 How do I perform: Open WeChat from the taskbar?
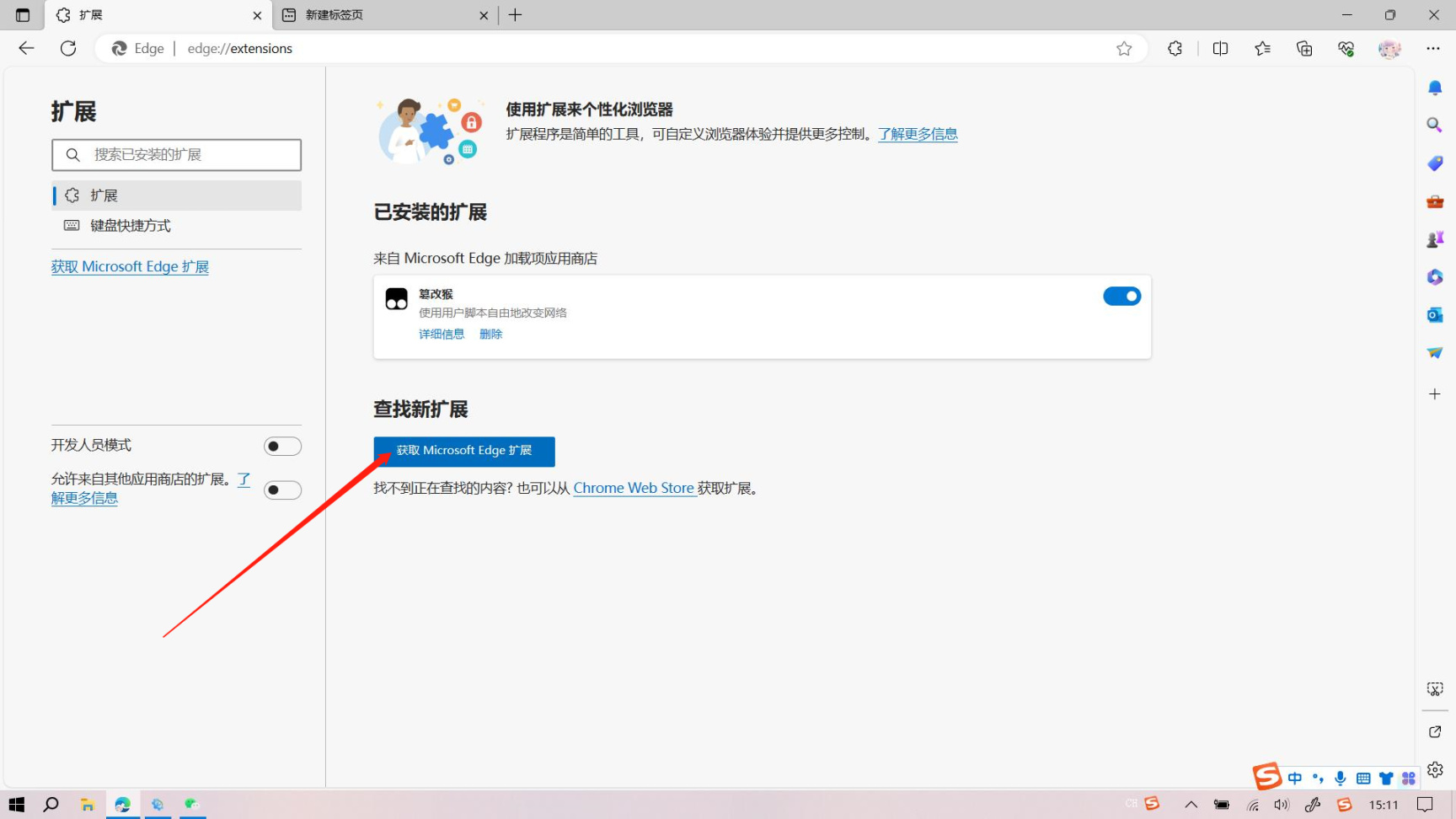point(192,805)
